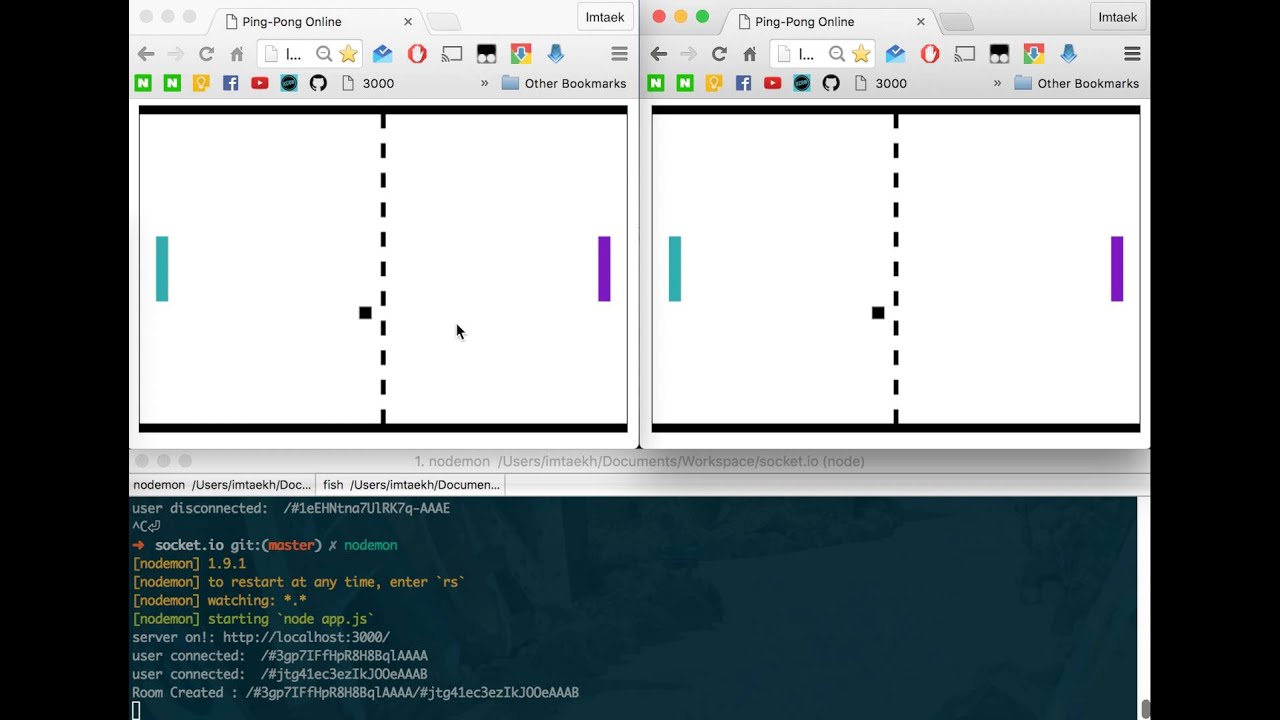Click the black ball in right game
The image size is (1280, 720).
[878, 313]
